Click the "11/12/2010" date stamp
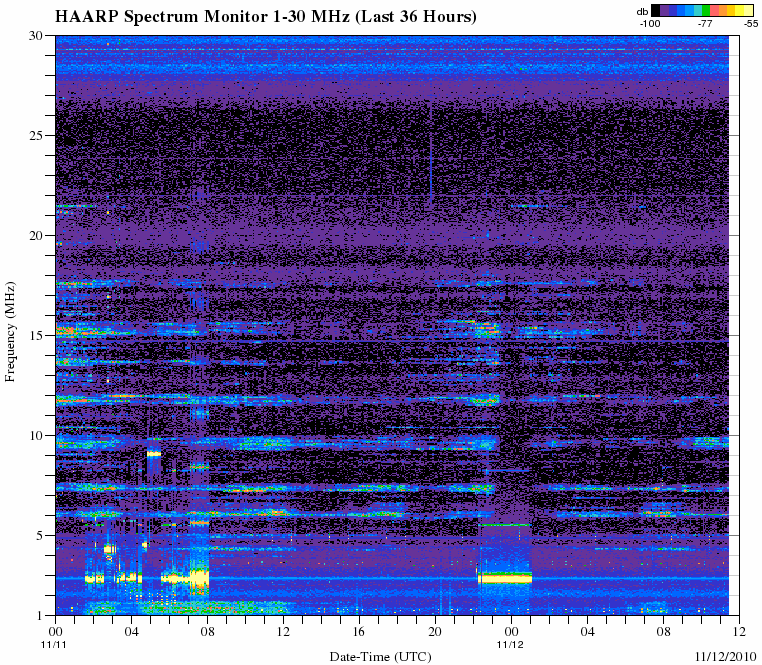The image size is (762, 665). [x=726, y=656]
